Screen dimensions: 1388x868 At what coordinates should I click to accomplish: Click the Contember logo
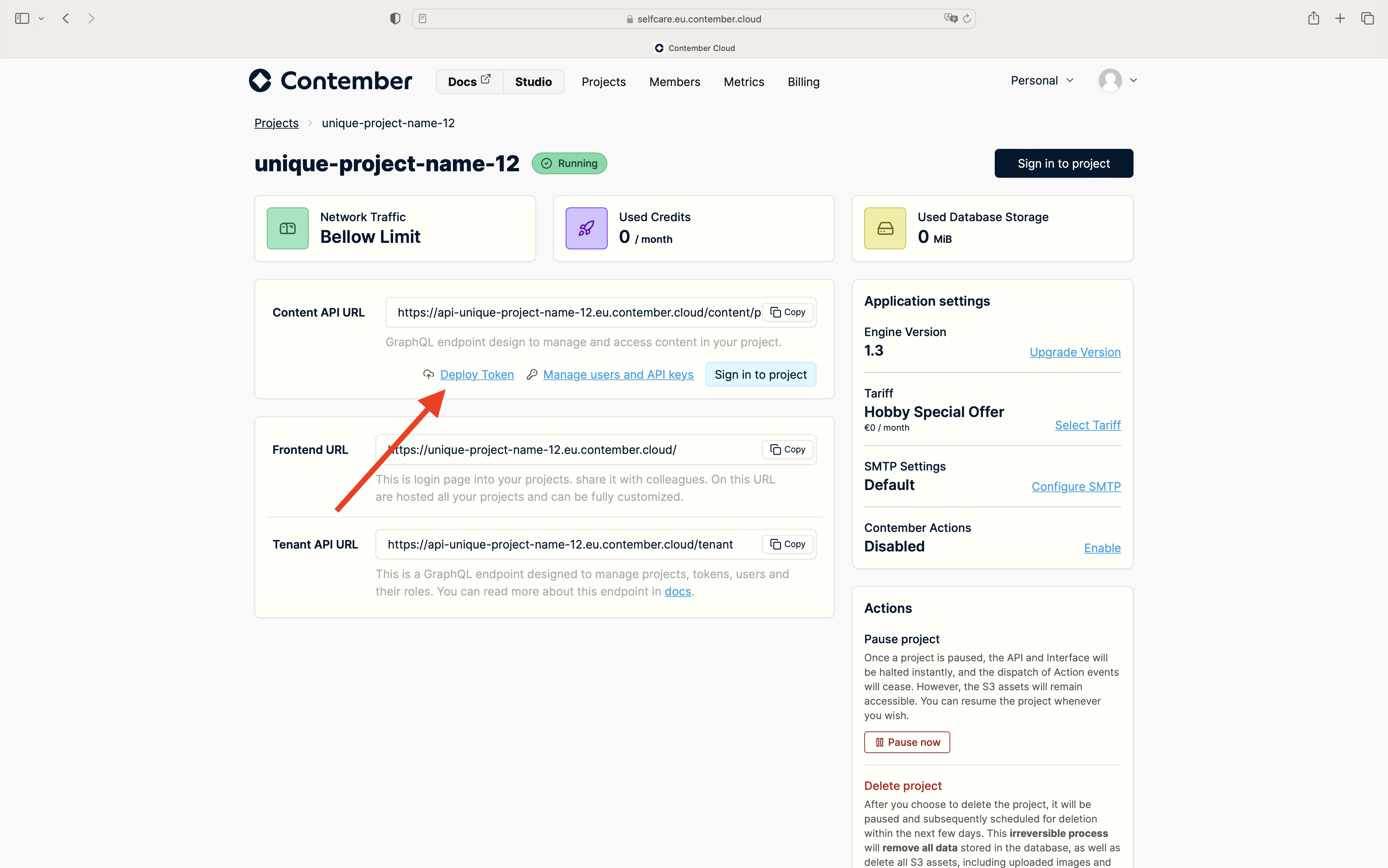[330, 80]
